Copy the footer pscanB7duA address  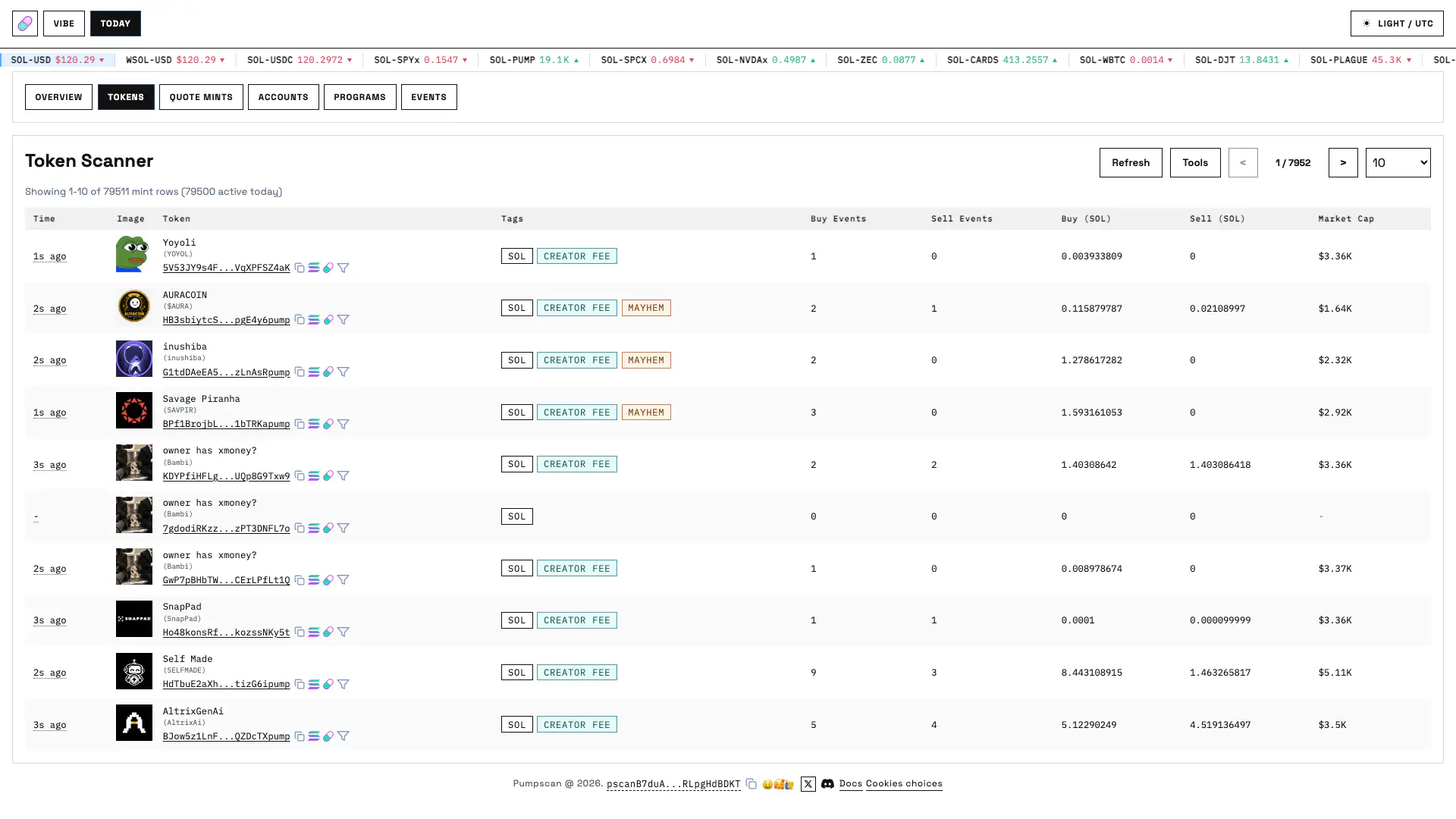click(x=751, y=784)
